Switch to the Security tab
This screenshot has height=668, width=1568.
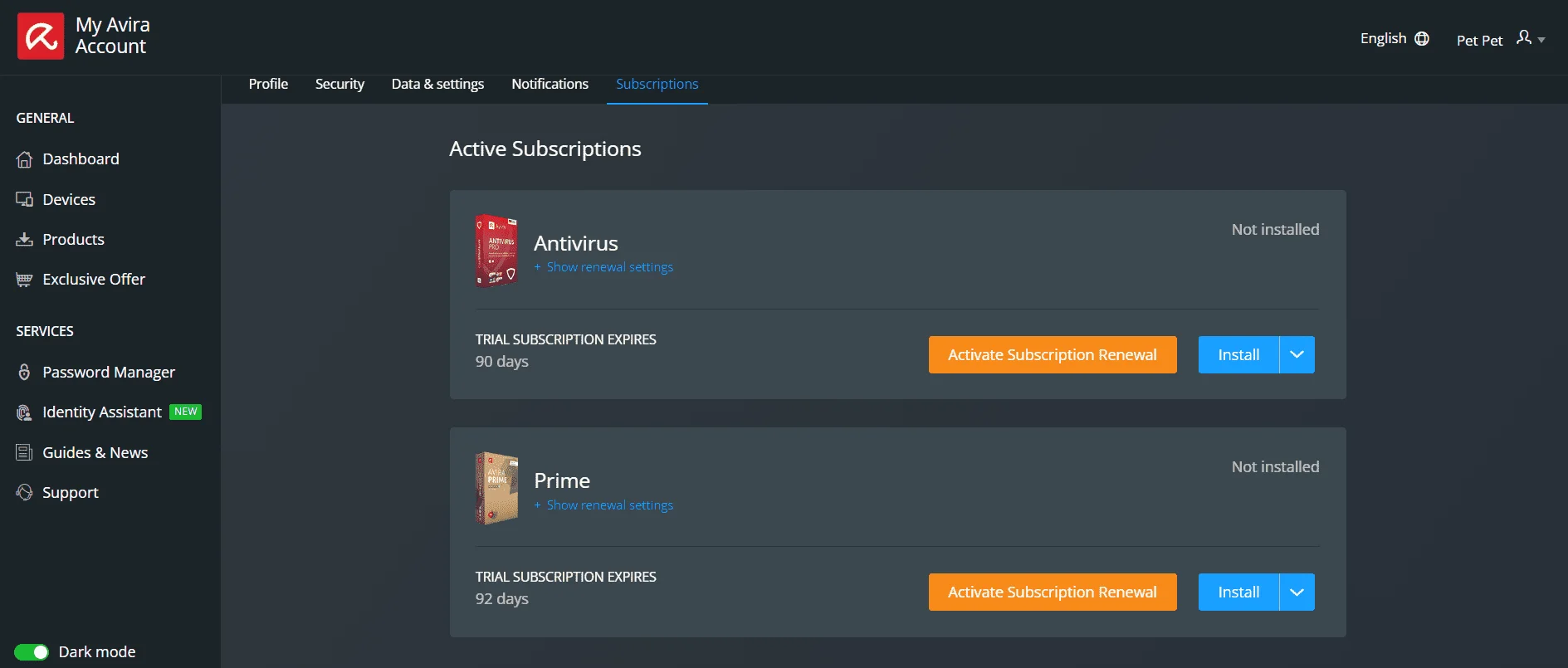click(x=339, y=84)
